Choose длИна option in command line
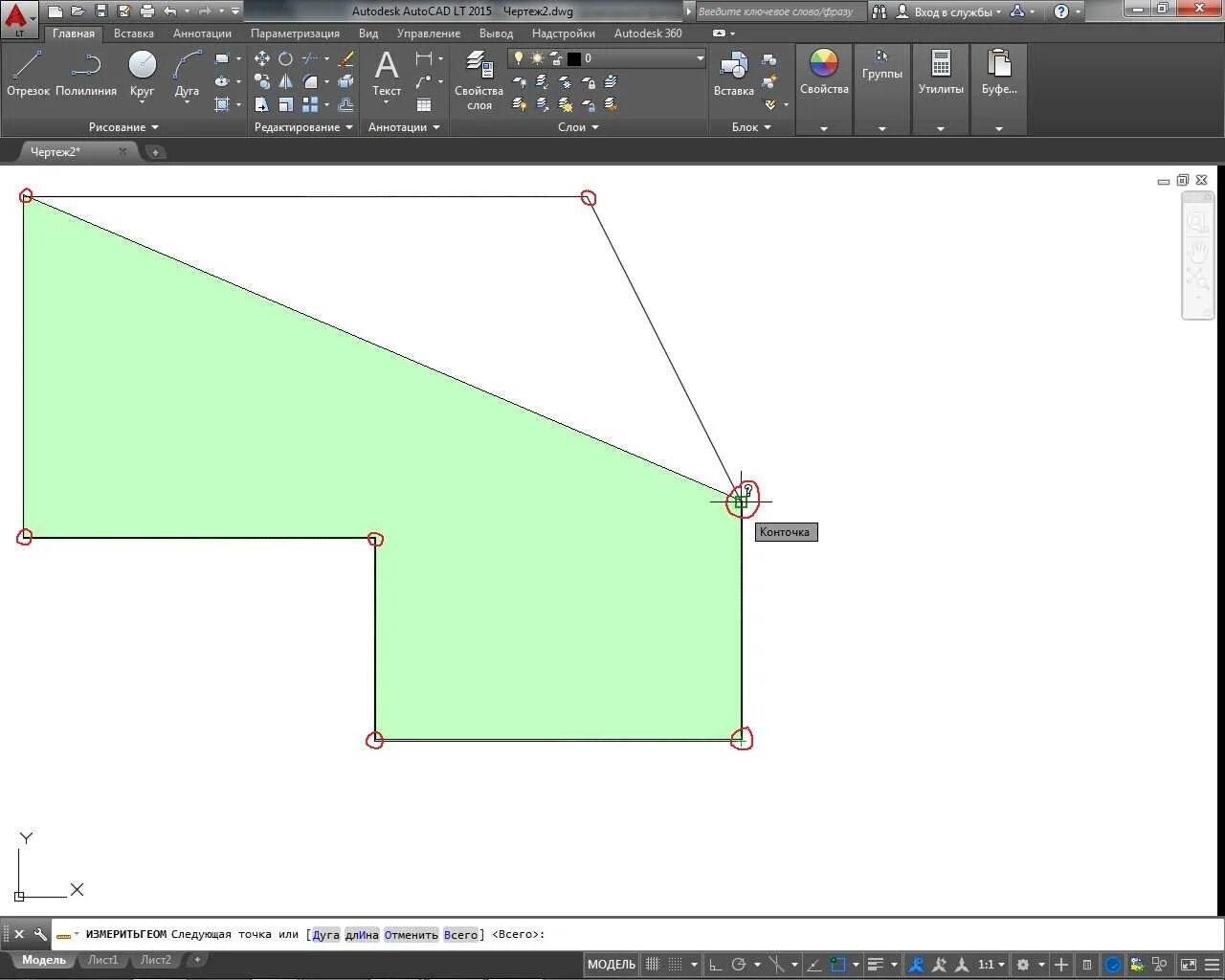This screenshot has width=1225, height=980. [x=362, y=935]
